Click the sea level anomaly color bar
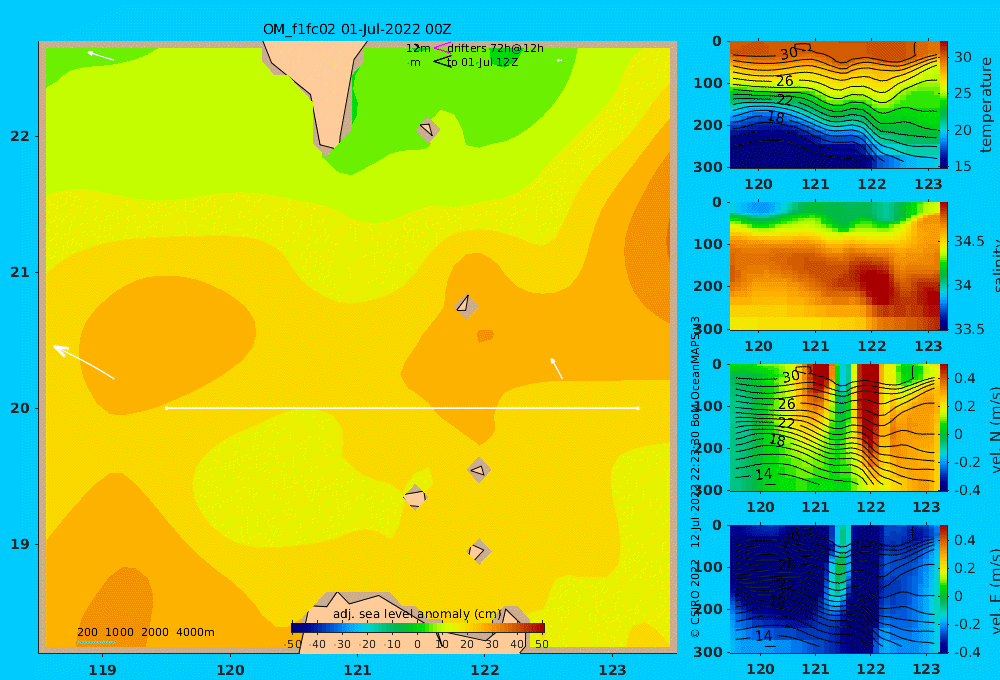Image resolution: width=1000 pixels, height=680 pixels. [x=417, y=628]
